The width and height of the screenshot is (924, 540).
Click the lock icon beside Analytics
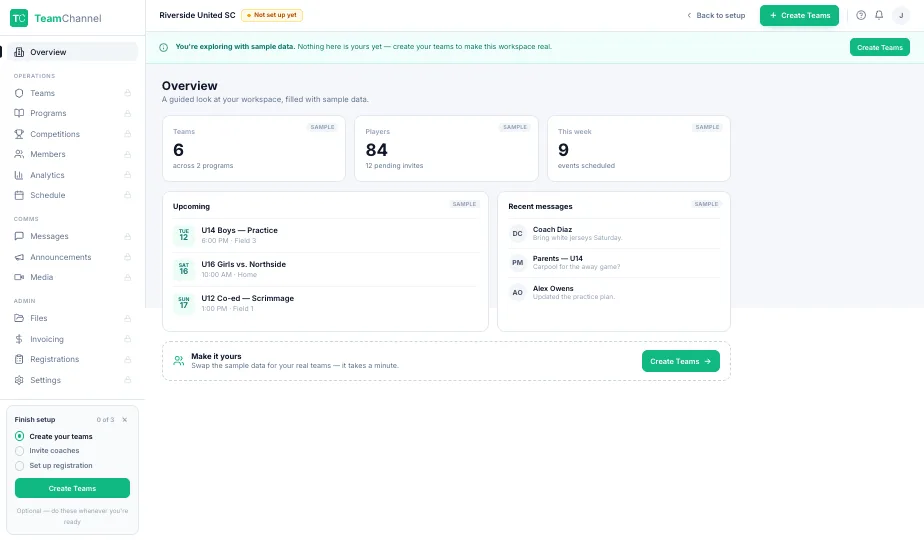click(127, 175)
